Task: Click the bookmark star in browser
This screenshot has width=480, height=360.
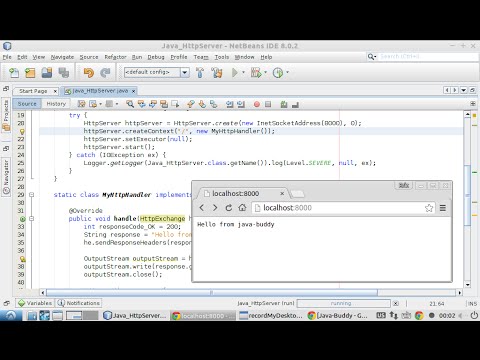Action: [x=429, y=208]
